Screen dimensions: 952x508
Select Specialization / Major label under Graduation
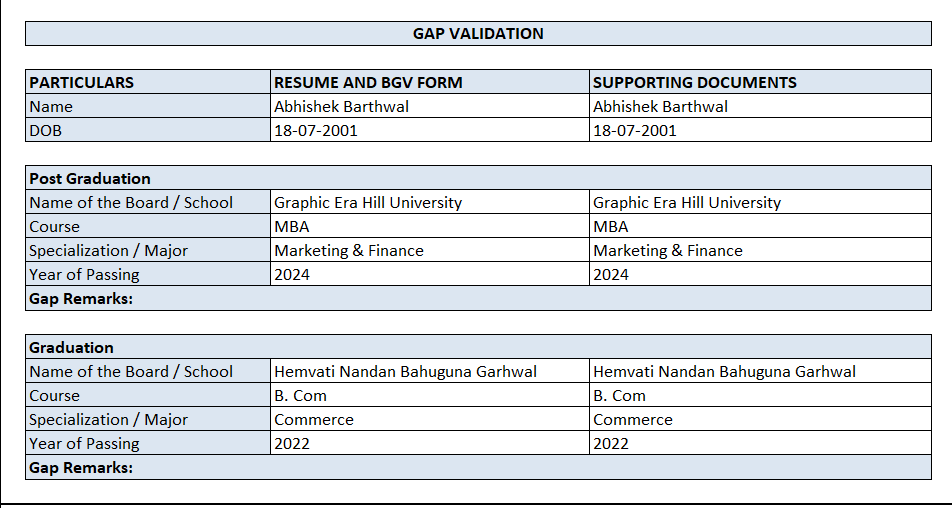[x=148, y=420]
